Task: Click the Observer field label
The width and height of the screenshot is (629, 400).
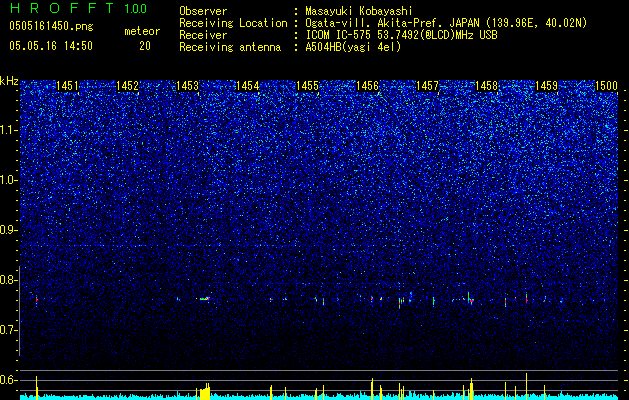Action: click(203, 11)
